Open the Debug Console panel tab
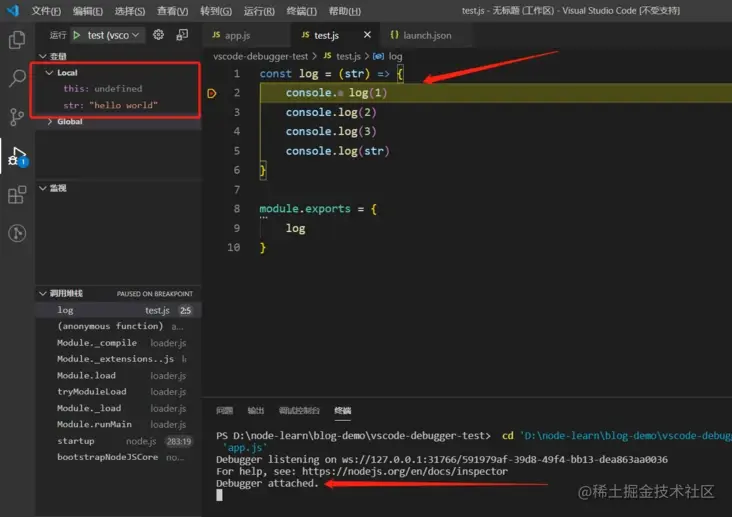 [299, 411]
